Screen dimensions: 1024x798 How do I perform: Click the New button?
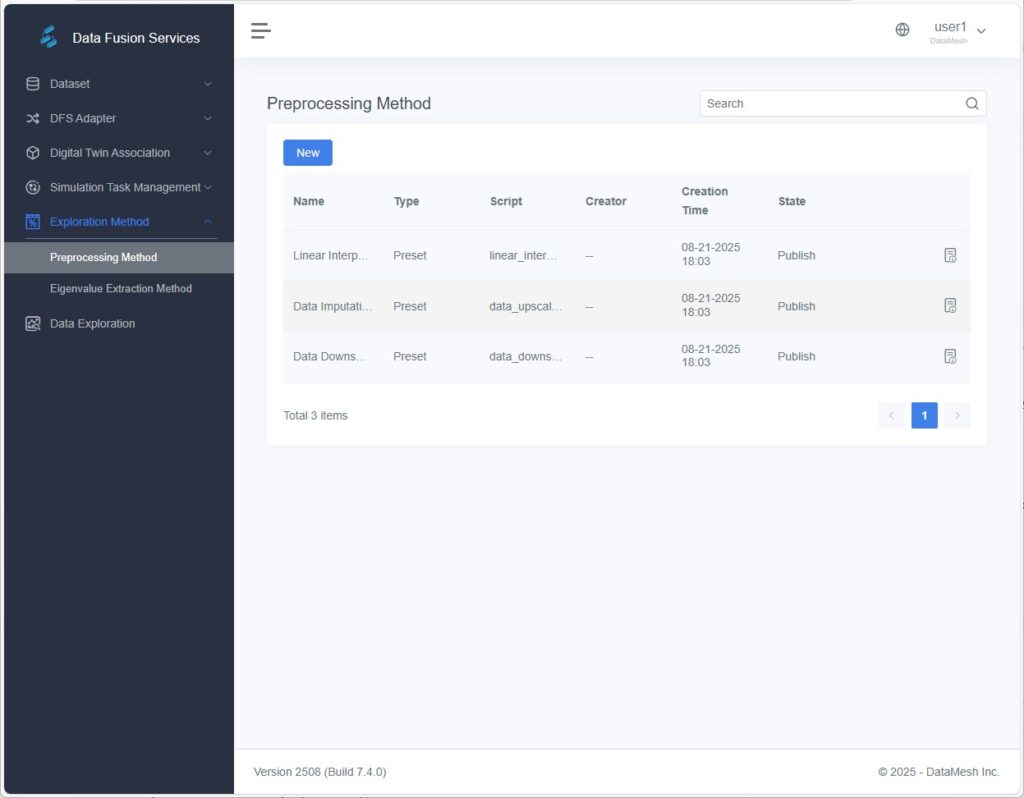pyautogui.click(x=307, y=152)
